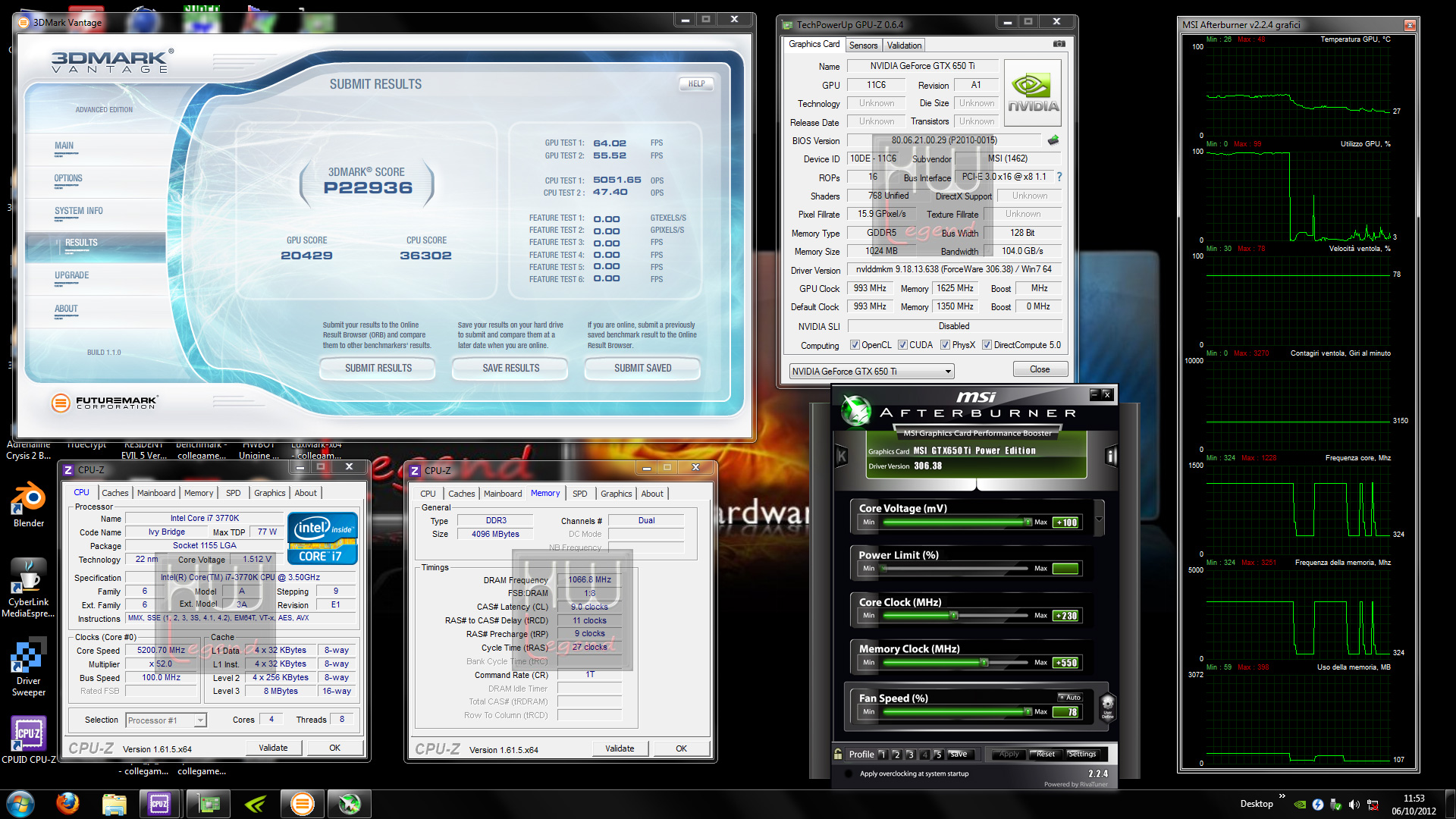Toggle the PhysX checkbox in GPU-Z
The height and width of the screenshot is (819, 1456).
[945, 345]
